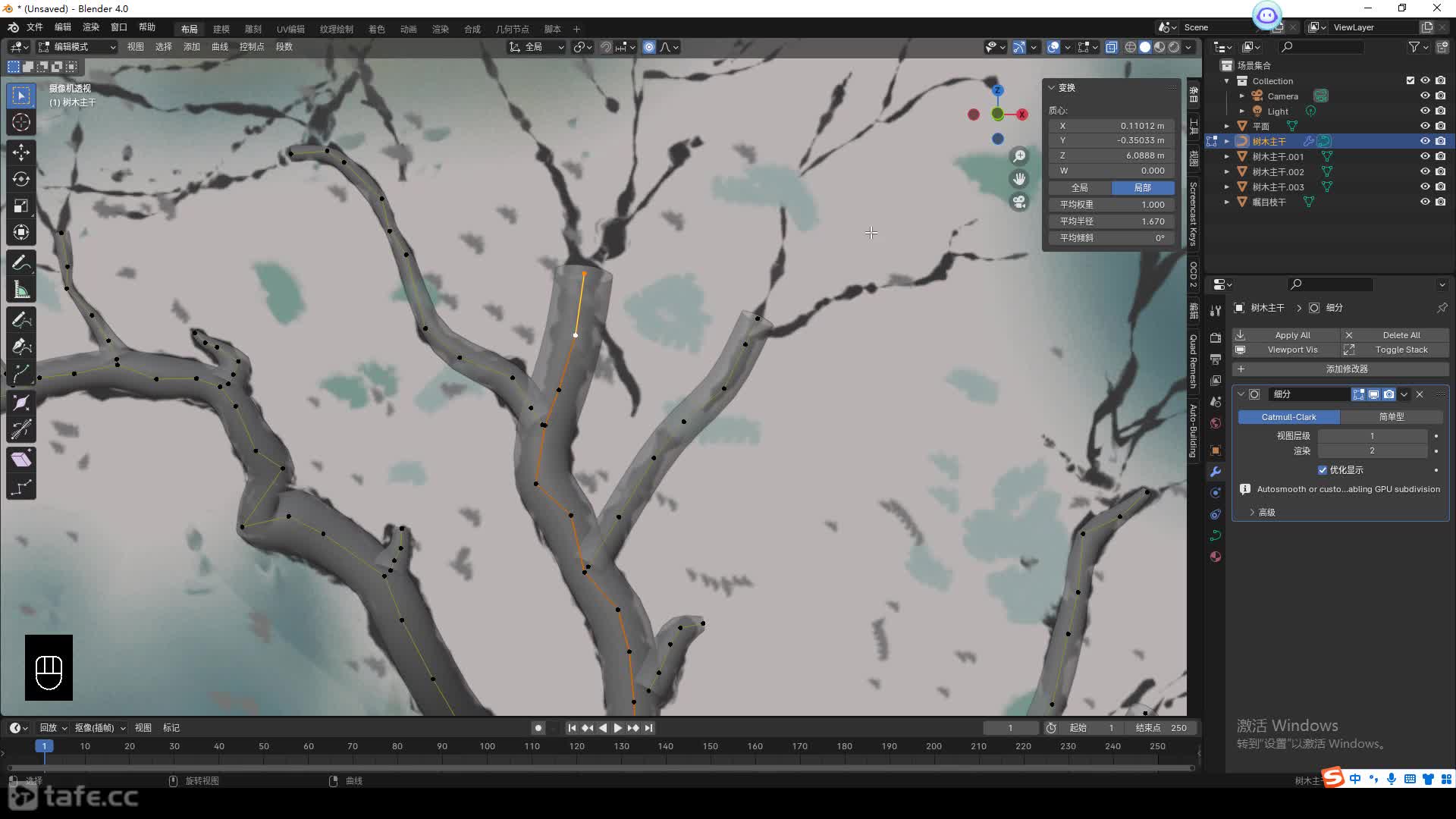This screenshot has height=819, width=1456.
Task: Open the 曲线 header menu
Action: 220,47
